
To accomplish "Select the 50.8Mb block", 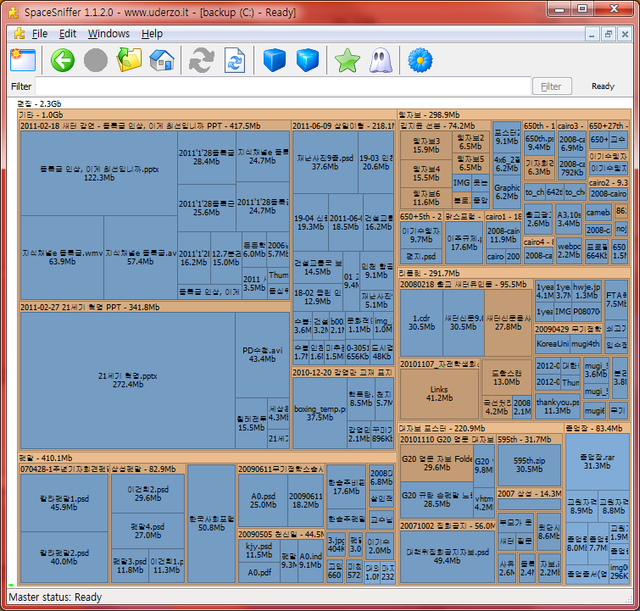I will pyautogui.click(x=211, y=523).
